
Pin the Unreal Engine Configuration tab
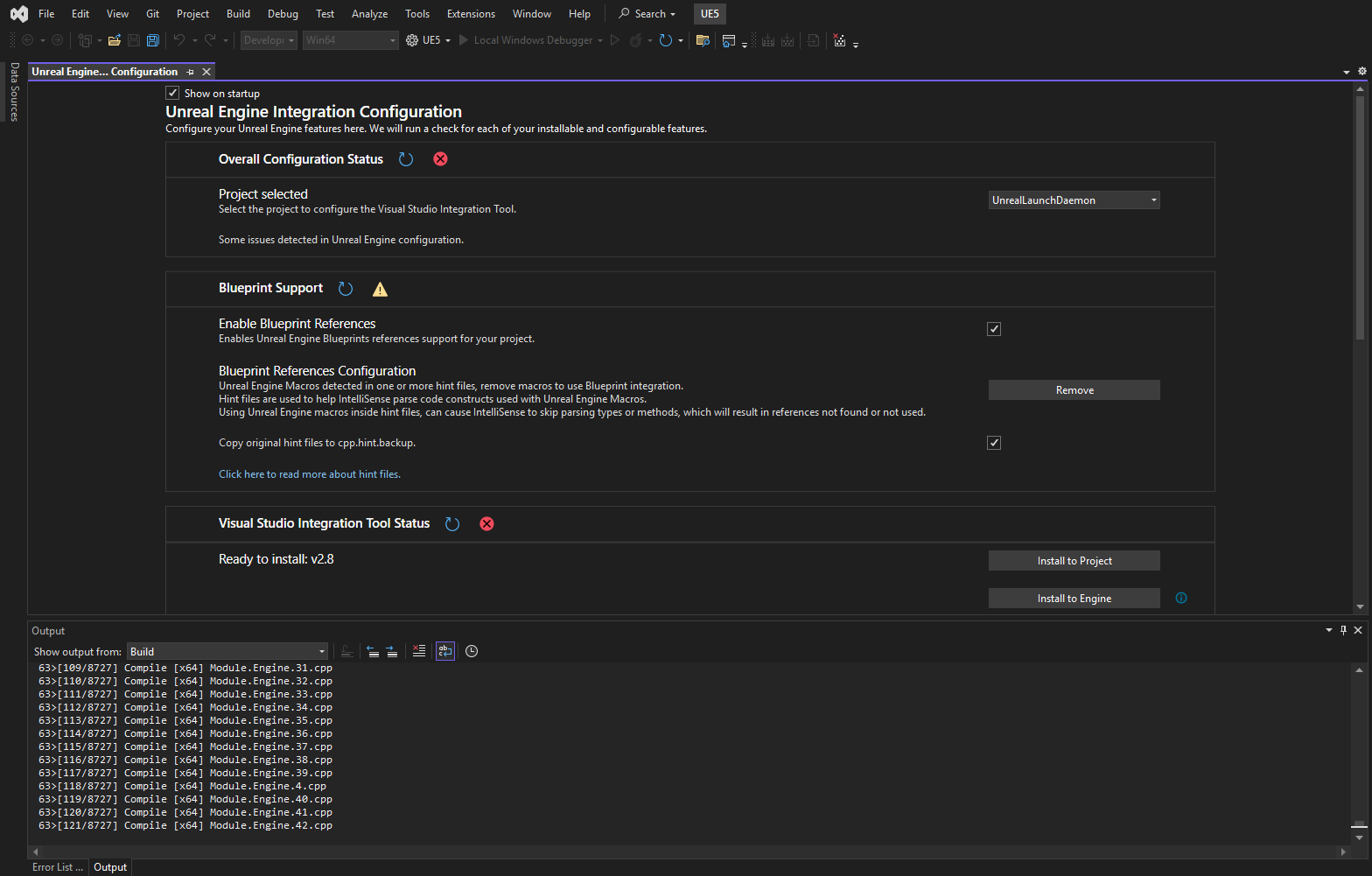191,72
